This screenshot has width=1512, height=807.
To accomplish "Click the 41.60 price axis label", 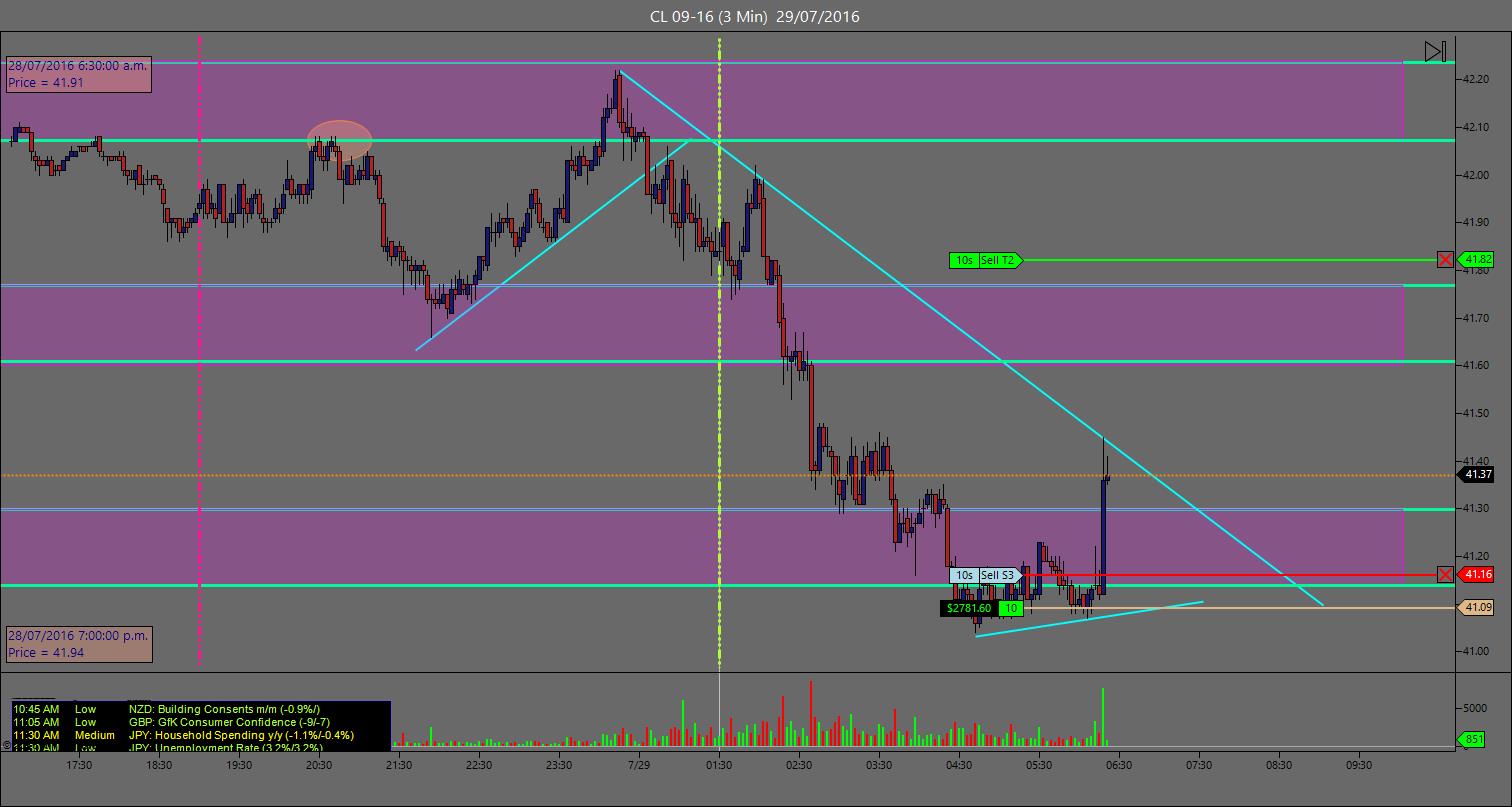I will (x=1476, y=366).
